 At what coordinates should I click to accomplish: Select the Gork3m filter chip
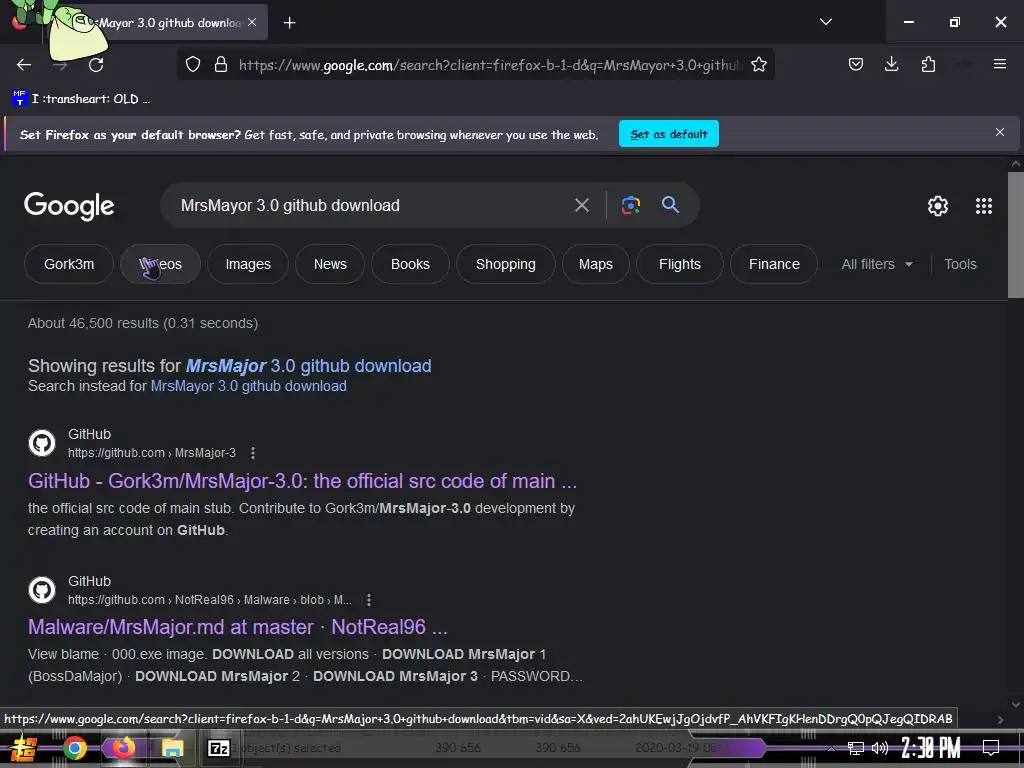pos(69,264)
